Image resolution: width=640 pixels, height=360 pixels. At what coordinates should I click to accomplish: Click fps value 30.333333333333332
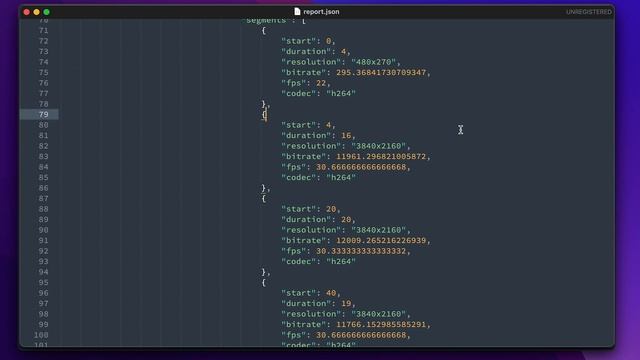[x=361, y=251]
